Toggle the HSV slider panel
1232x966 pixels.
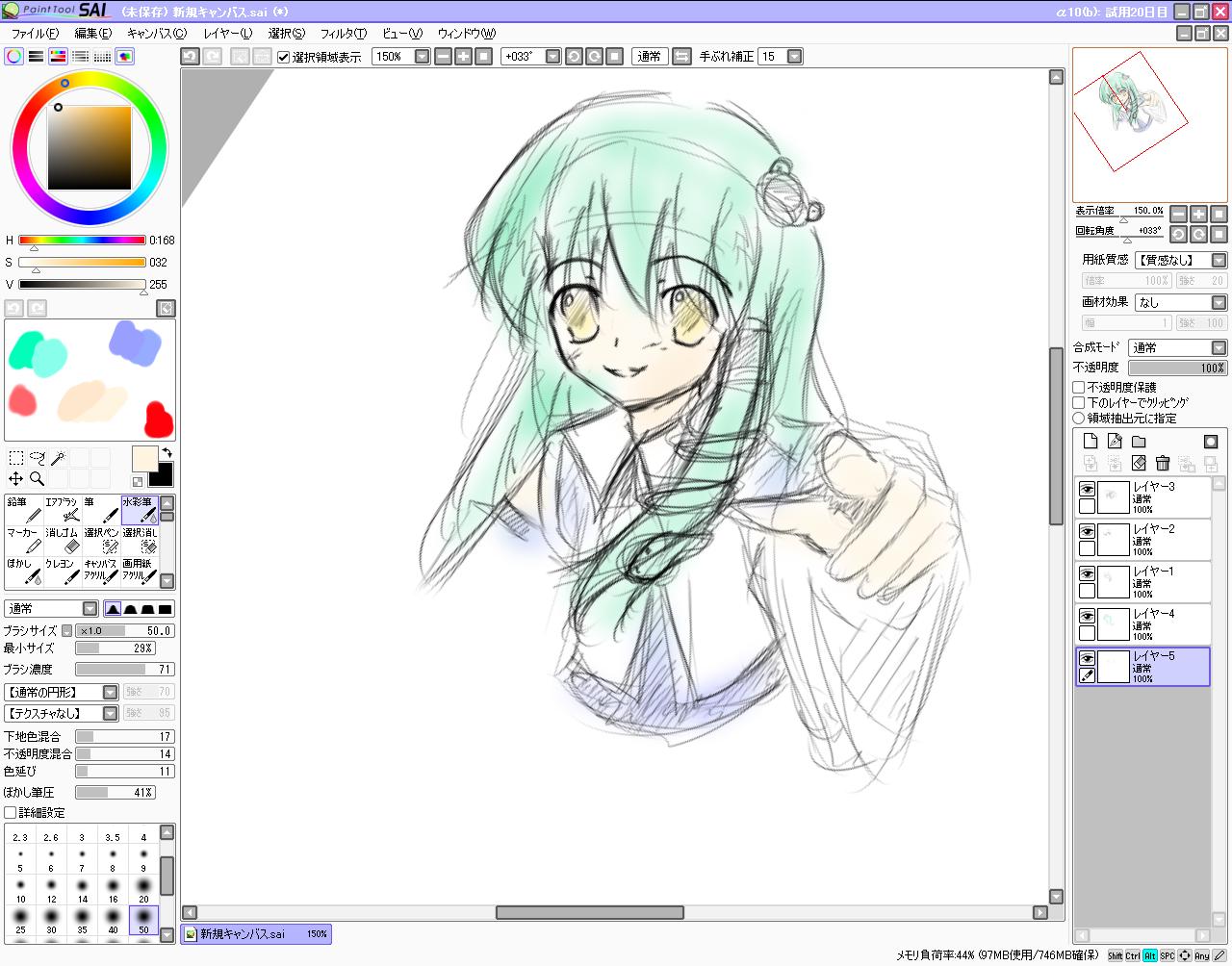pyautogui.click(x=59, y=57)
